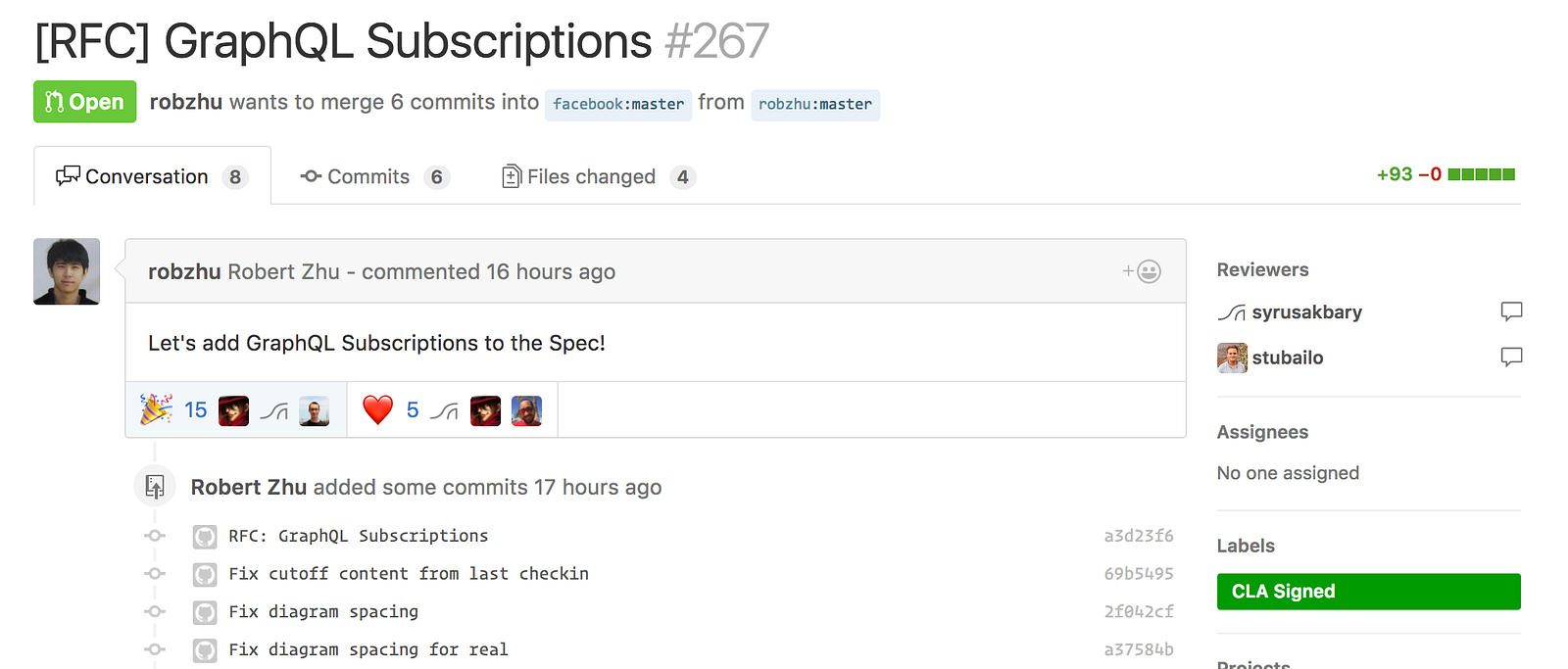1568x669 pixels.
Task: Open the syrusakbary reviewer profile link
Action: 1306,312
